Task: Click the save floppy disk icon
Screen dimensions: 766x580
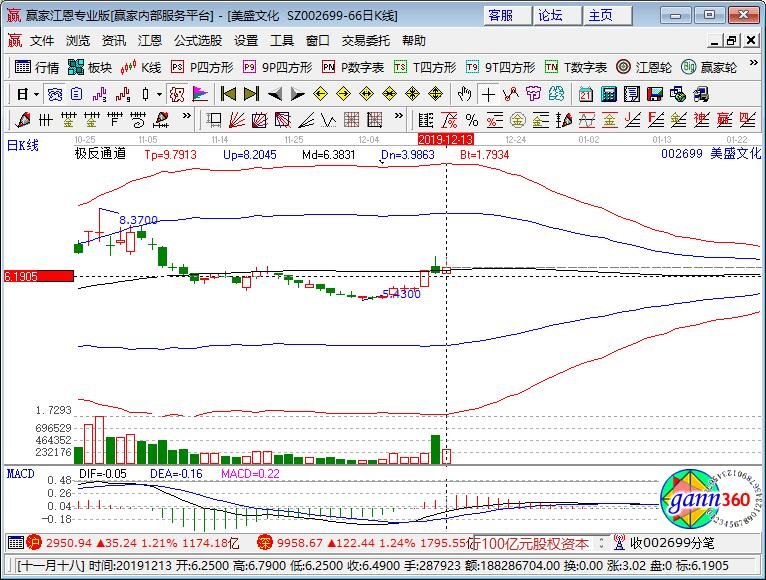Action: click(x=655, y=94)
